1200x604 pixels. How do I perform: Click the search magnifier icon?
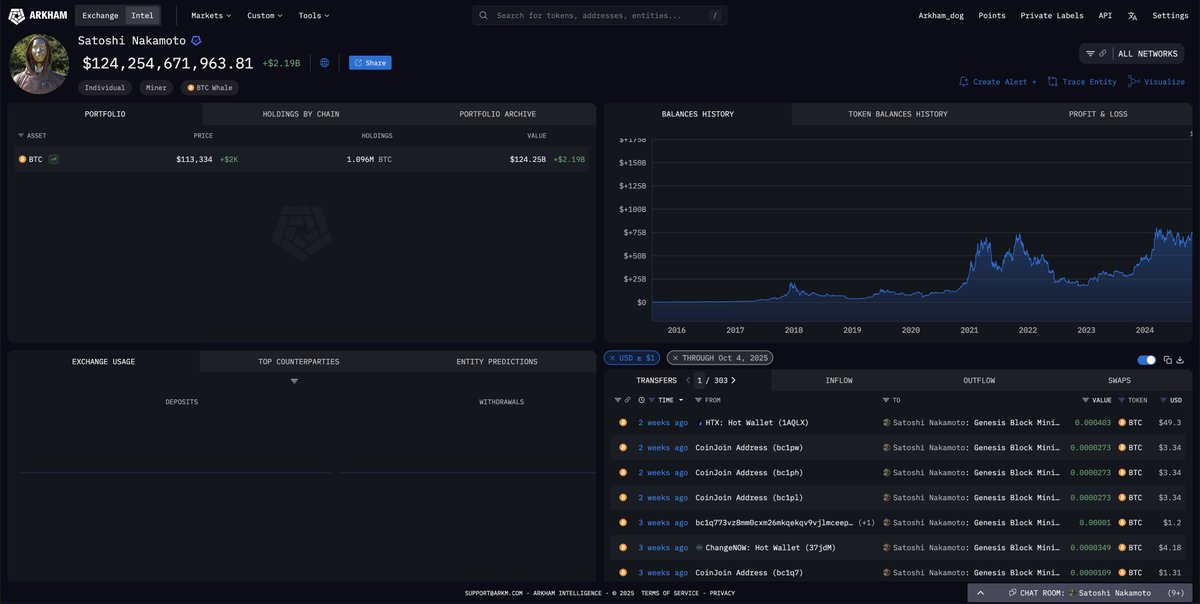coord(484,16)
